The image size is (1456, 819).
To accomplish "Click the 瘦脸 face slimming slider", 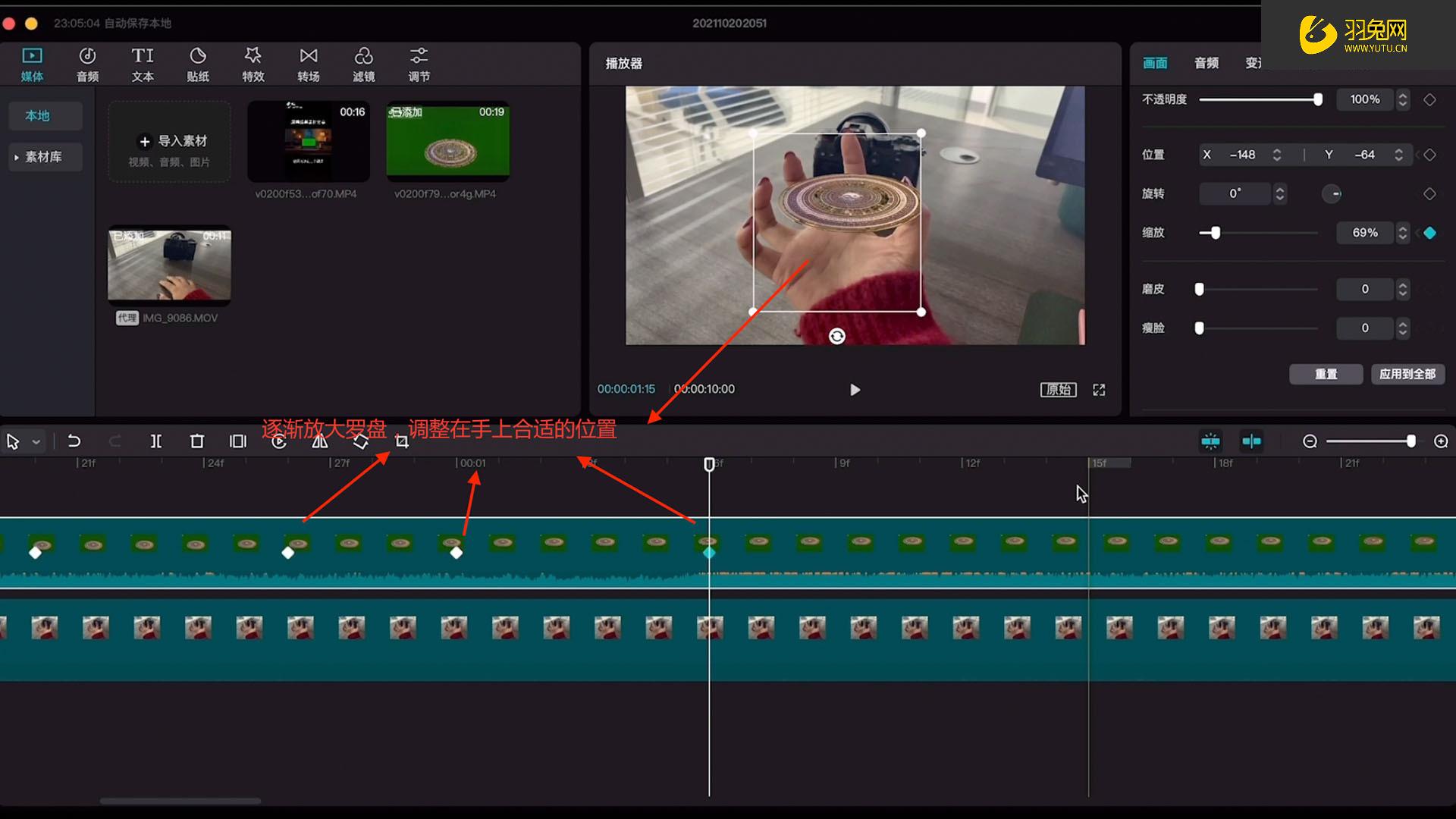I will 1257,328.
